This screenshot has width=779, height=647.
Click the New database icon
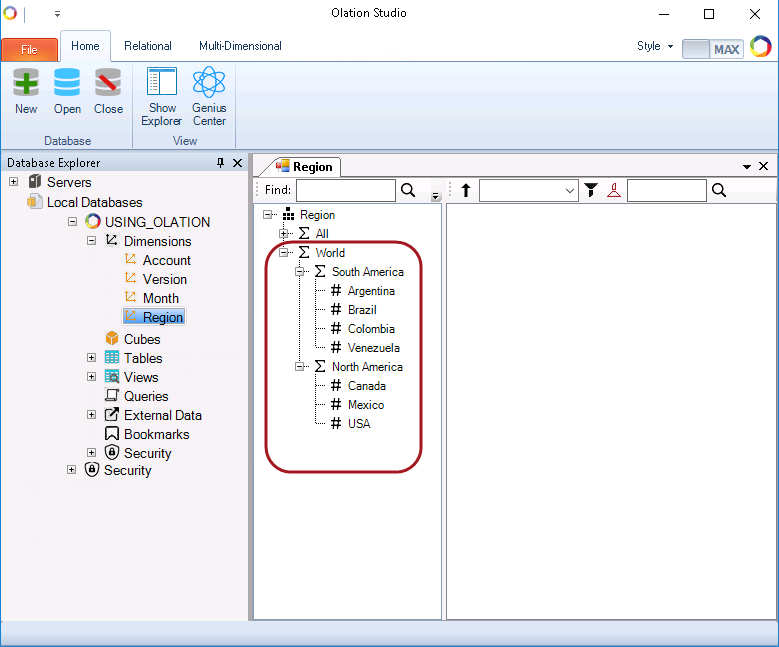(x=26, y=91)
